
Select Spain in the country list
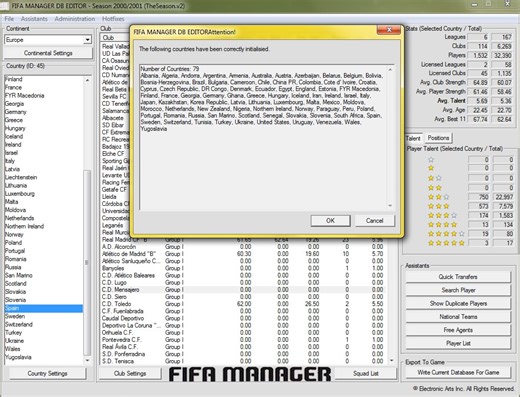(x=43, y=308)
